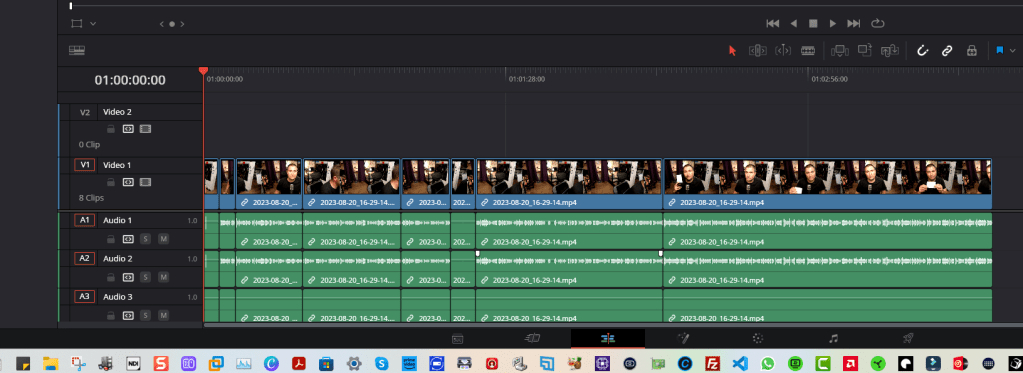
Task: Click the Insert Clip toolbar icon
Action: point(840,50)
